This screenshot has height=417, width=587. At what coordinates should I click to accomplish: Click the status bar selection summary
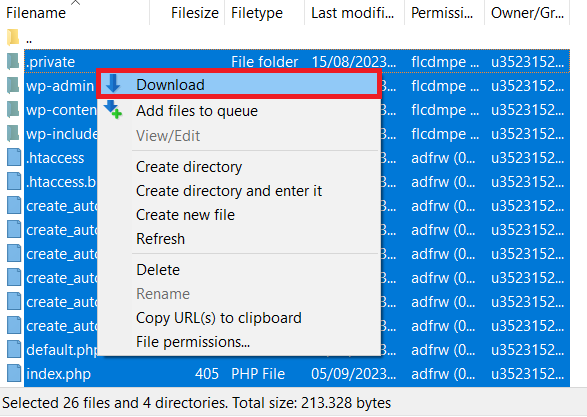tap(197, 403)
